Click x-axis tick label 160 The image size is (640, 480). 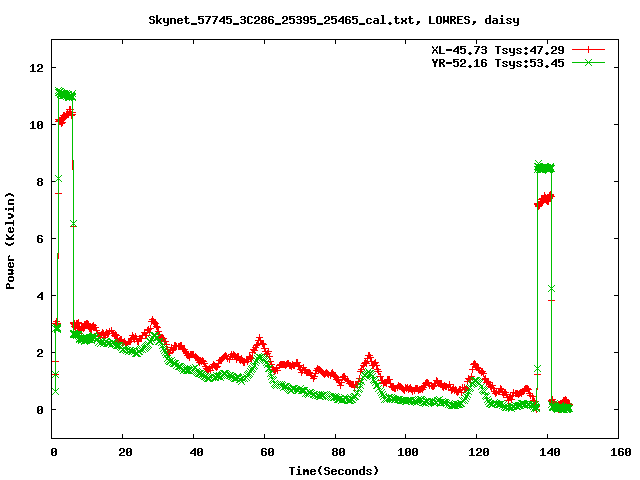(x=621, y=452)
